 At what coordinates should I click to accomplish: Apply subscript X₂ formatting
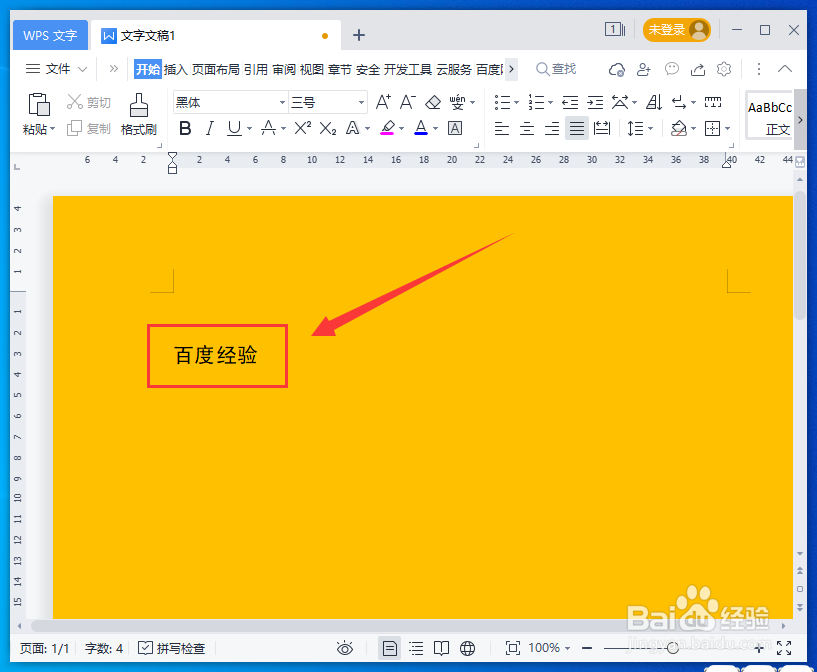[328, 128]
